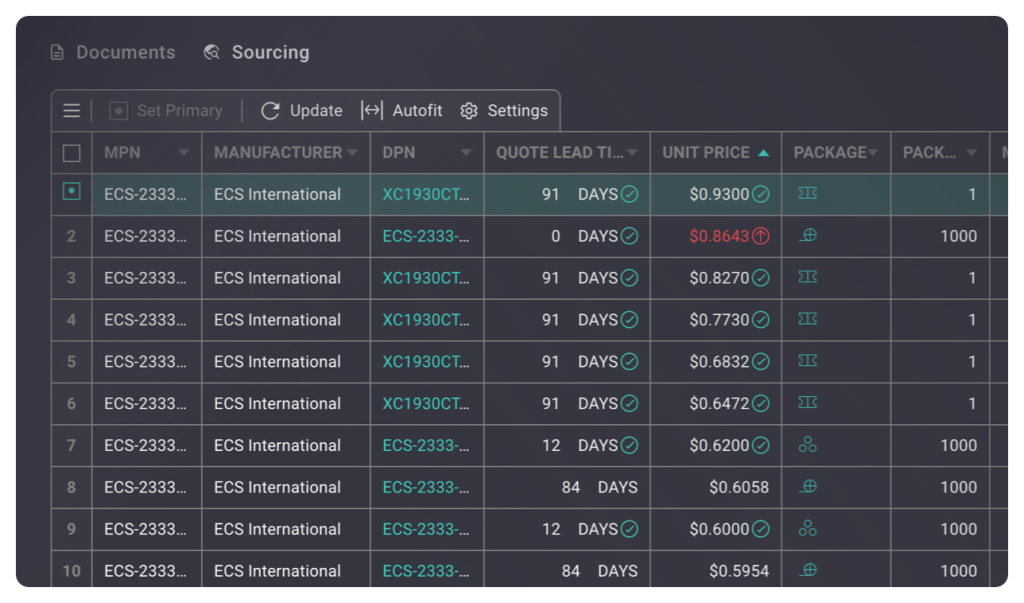
Task: Click the lead time checkmark icon in row 5
Action: pyautogui.click(x=629, y=362)
